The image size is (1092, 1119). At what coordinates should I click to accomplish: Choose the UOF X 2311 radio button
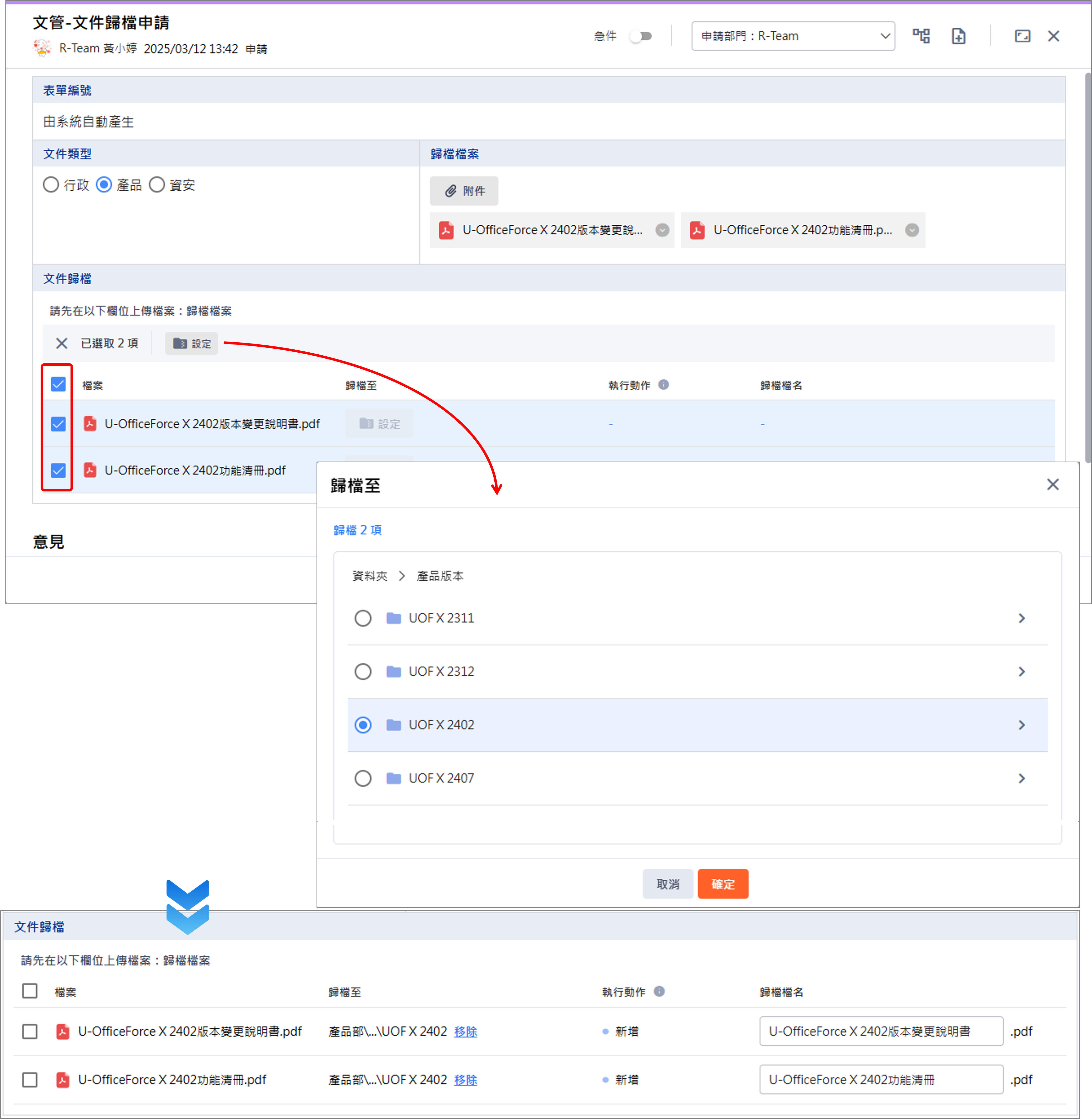(362, 618)
